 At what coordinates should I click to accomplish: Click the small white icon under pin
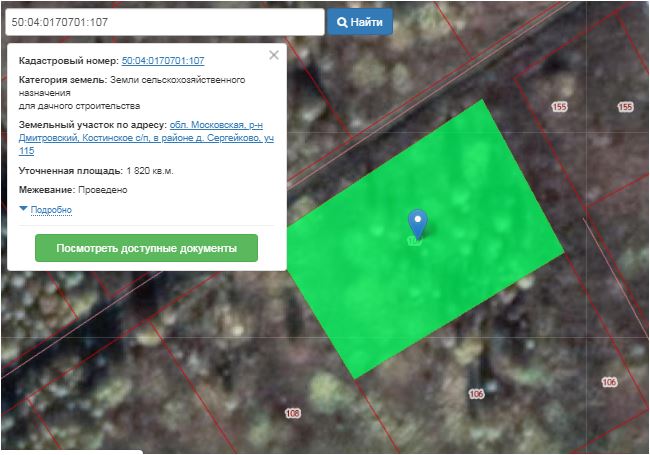413,242
